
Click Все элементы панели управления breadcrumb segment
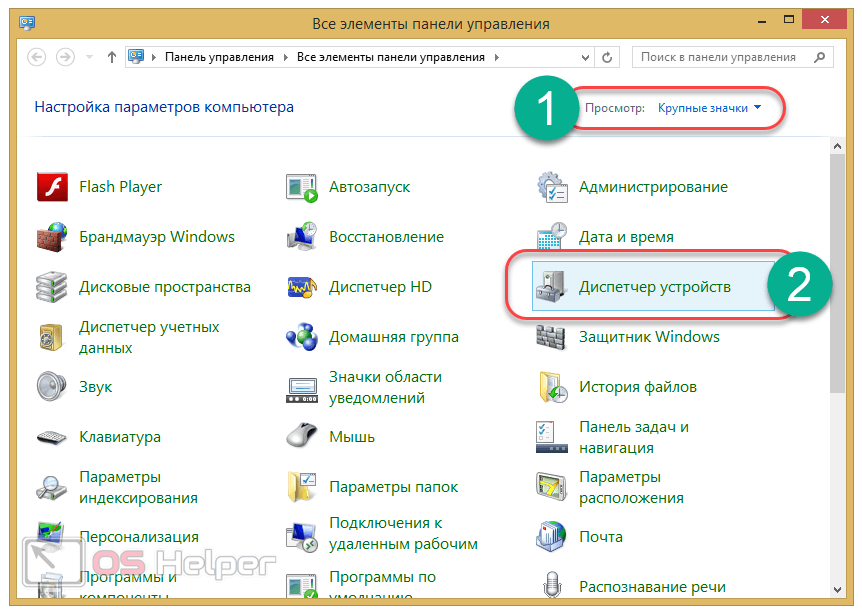point(390,58)
